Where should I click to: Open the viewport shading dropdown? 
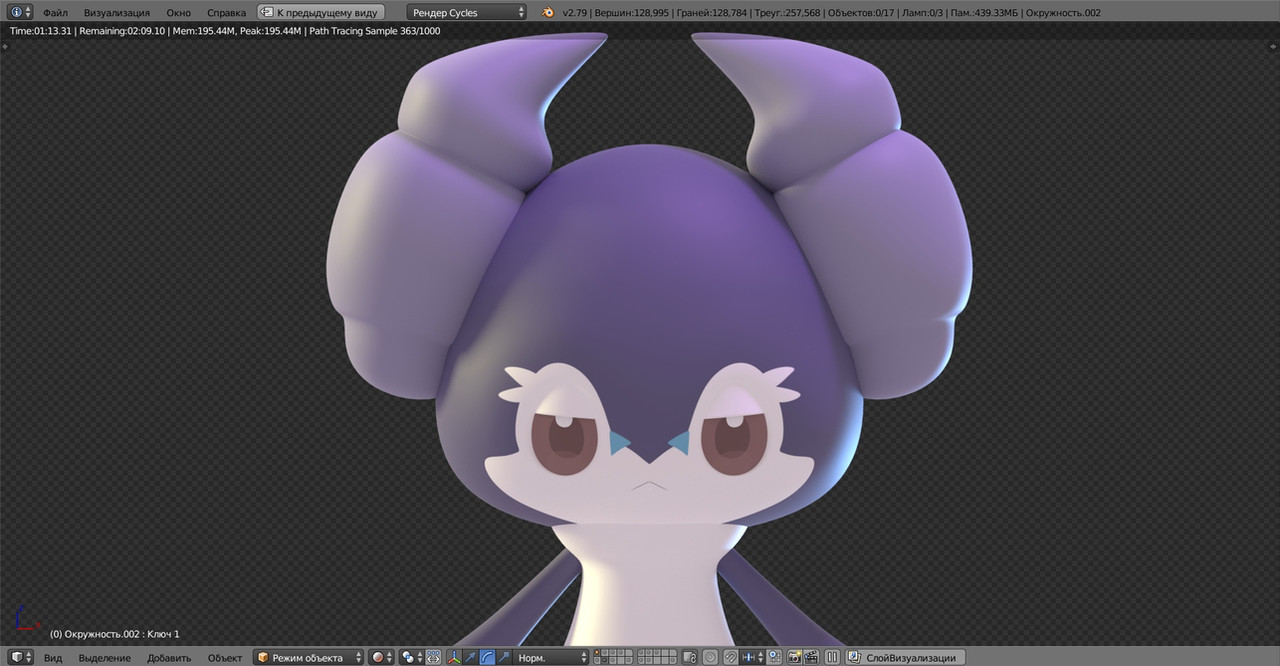382,657
